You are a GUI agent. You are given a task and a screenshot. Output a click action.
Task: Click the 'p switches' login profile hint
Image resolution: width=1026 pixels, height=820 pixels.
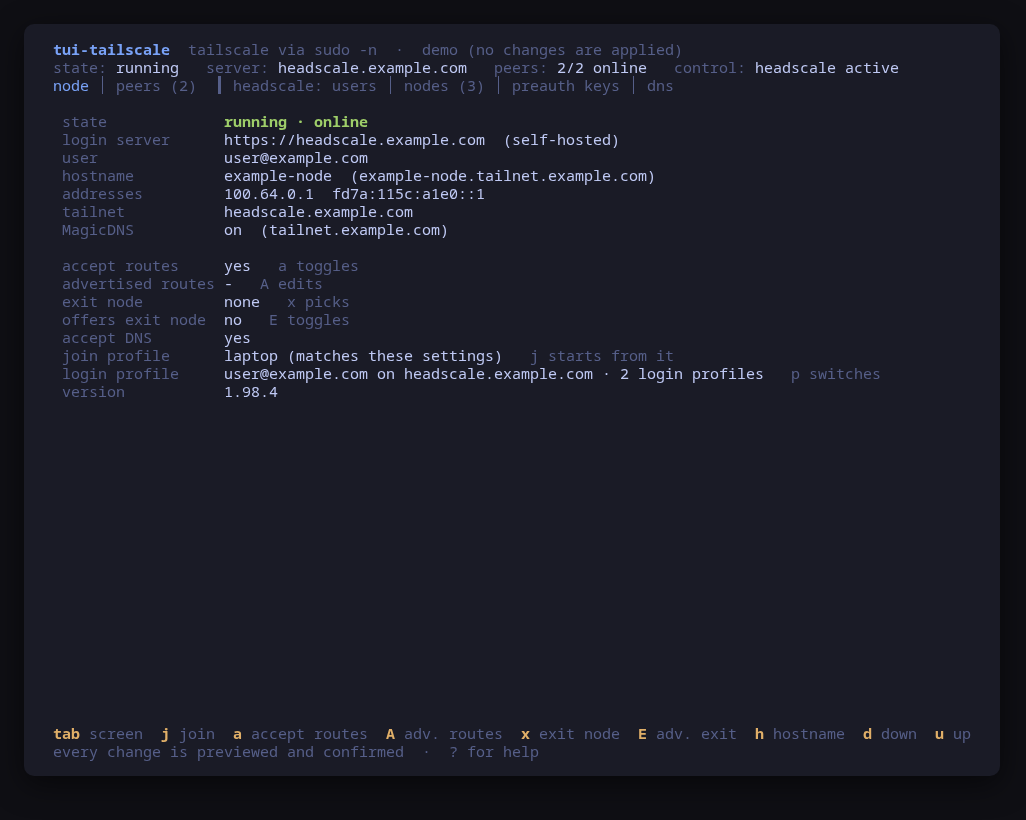coord(836,374)
